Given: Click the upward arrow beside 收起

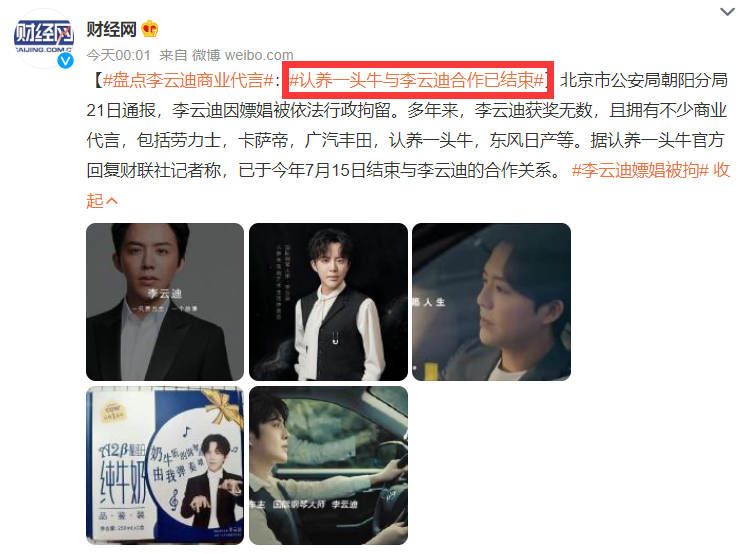Looking at the screenshot, I should [x=112, y=201].
